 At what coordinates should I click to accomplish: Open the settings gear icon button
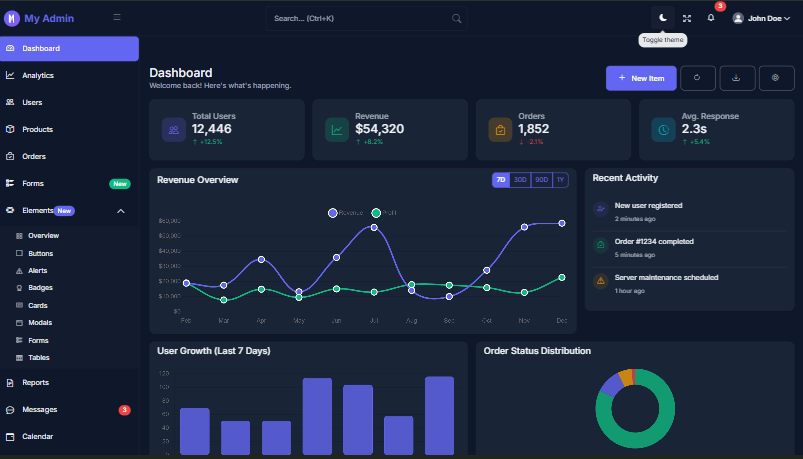coord(776,78)
